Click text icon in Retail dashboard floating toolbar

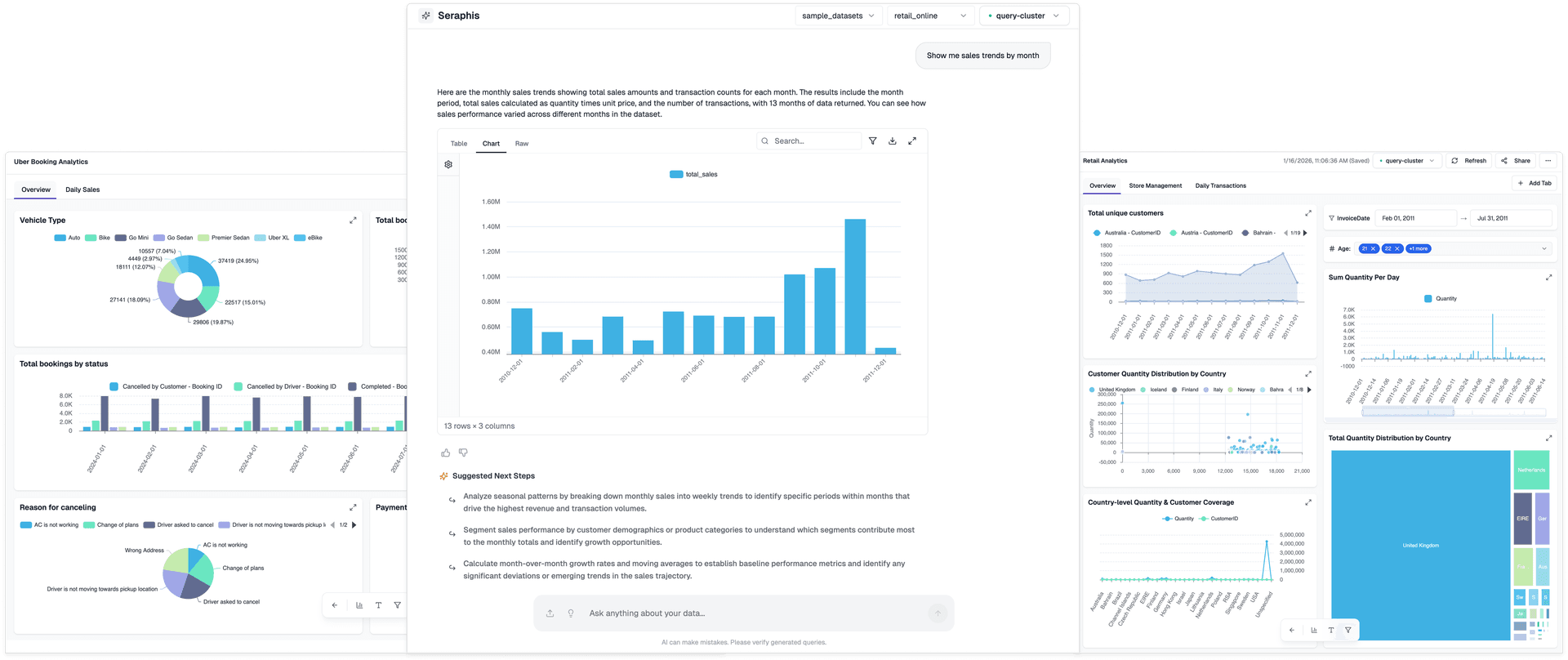[x=1331, y=630]
